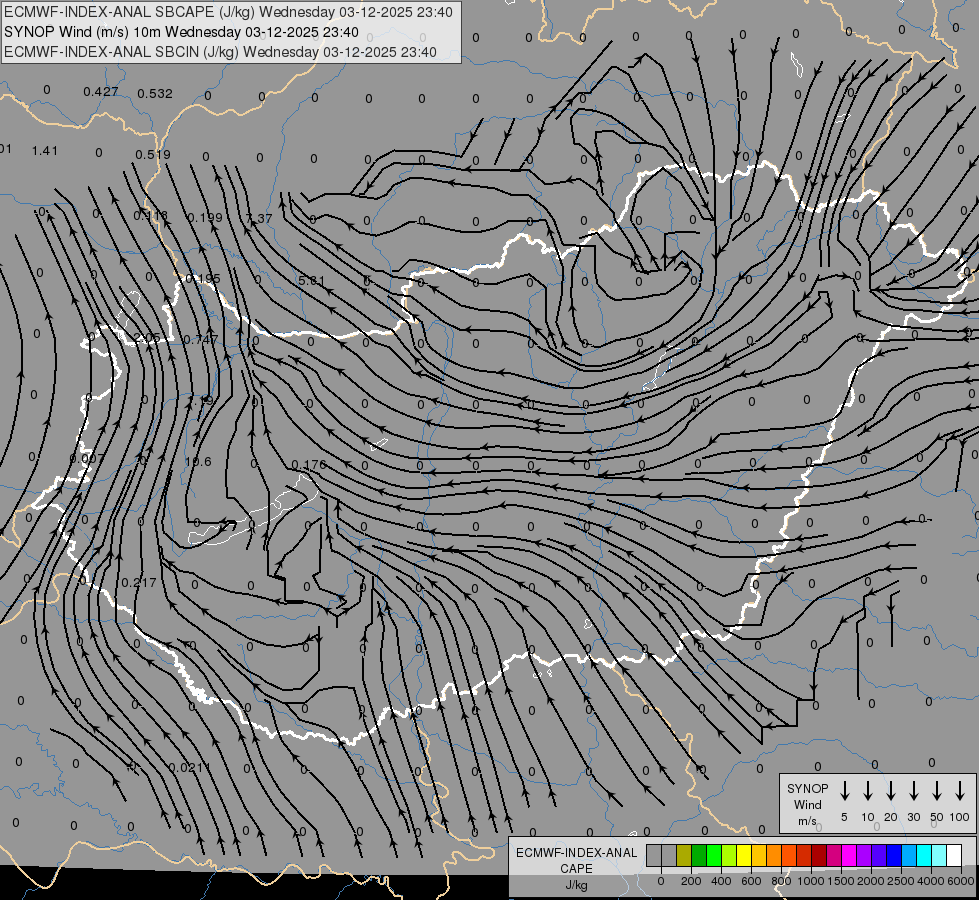Viewport: 979px width, 900px height.
Task: Click the 0.519 data value on the map
Action: pos(153,154)
